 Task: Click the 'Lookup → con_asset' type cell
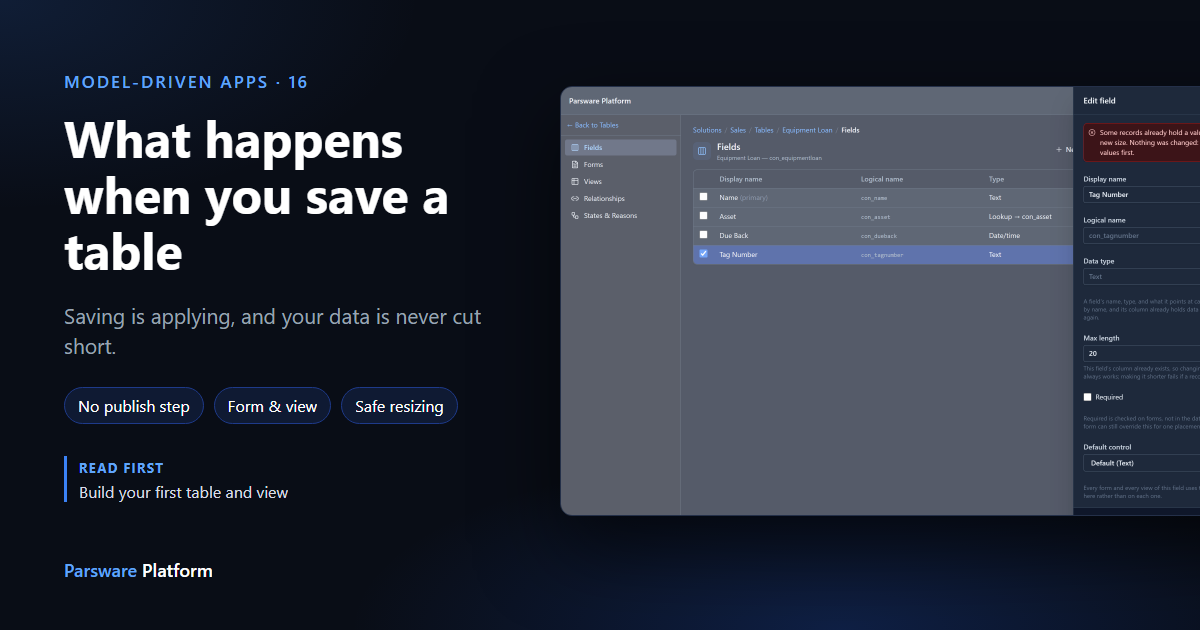coord(1020,217)
